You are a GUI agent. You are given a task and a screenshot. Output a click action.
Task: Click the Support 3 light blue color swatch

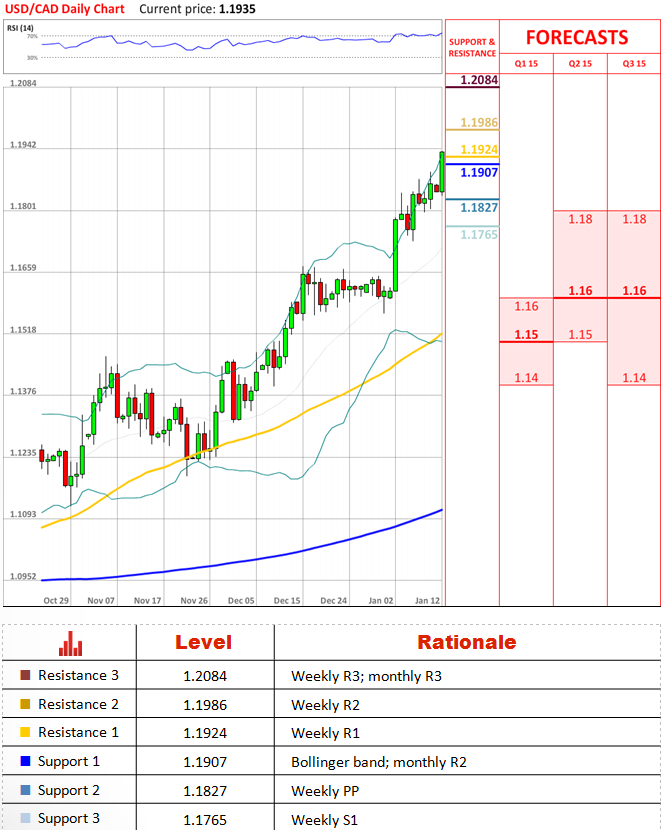point(25,818)
